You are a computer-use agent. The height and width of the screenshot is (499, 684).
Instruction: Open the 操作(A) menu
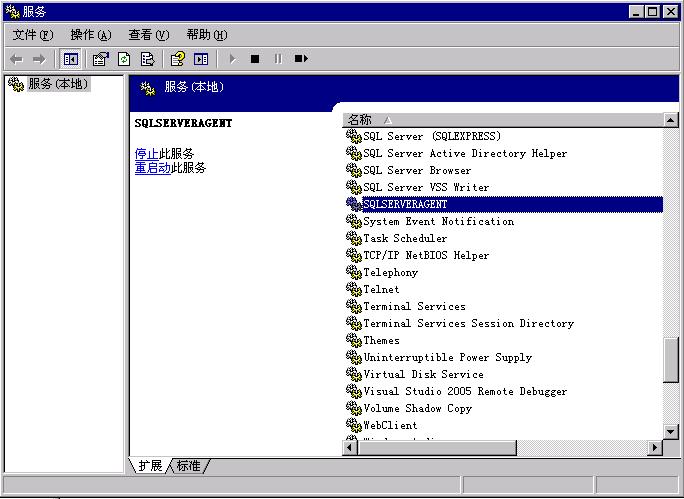pos(91,35)
